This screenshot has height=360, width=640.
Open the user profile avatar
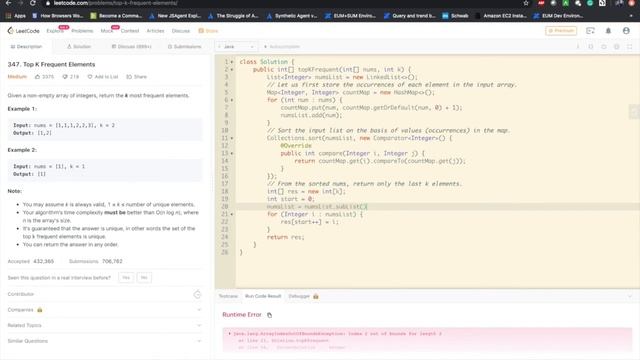[626, 31]
